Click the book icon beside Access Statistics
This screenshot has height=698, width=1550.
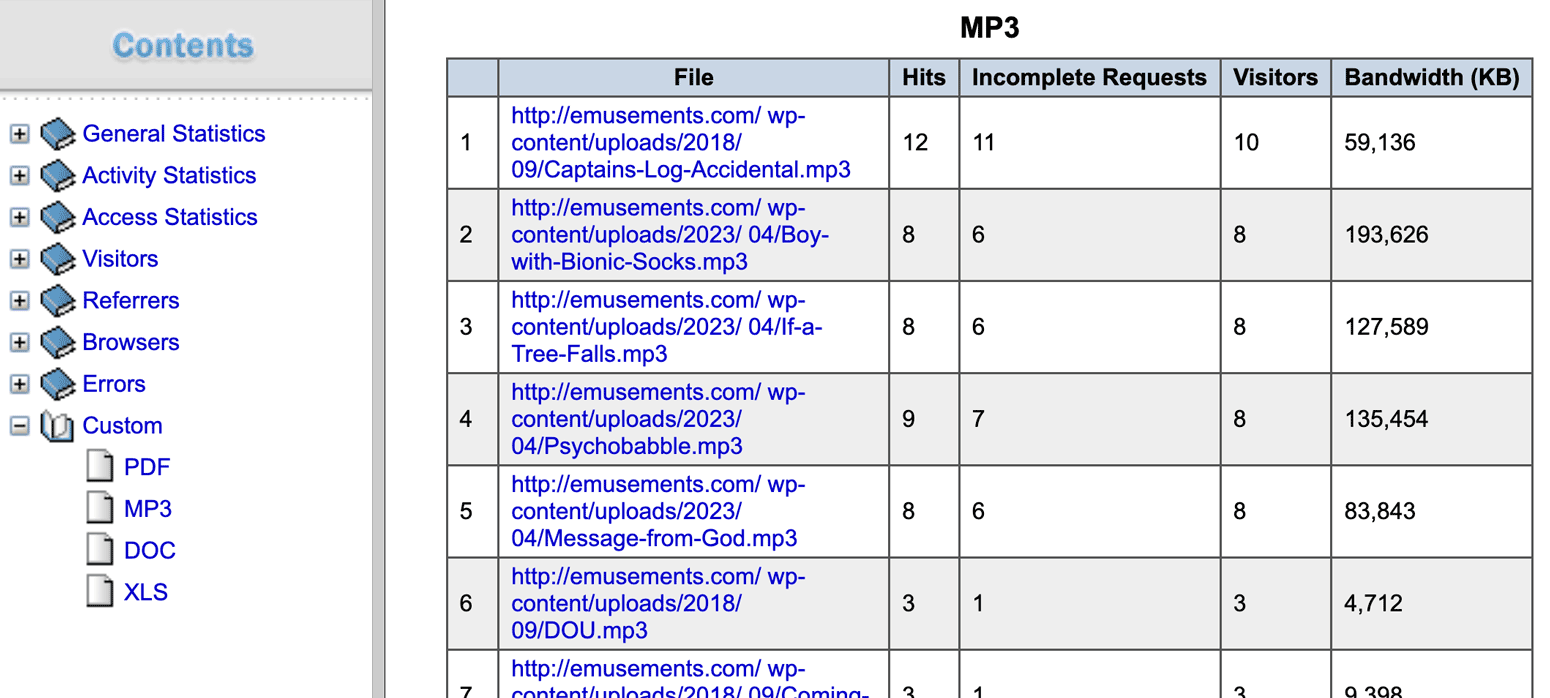tap(58, 217)
